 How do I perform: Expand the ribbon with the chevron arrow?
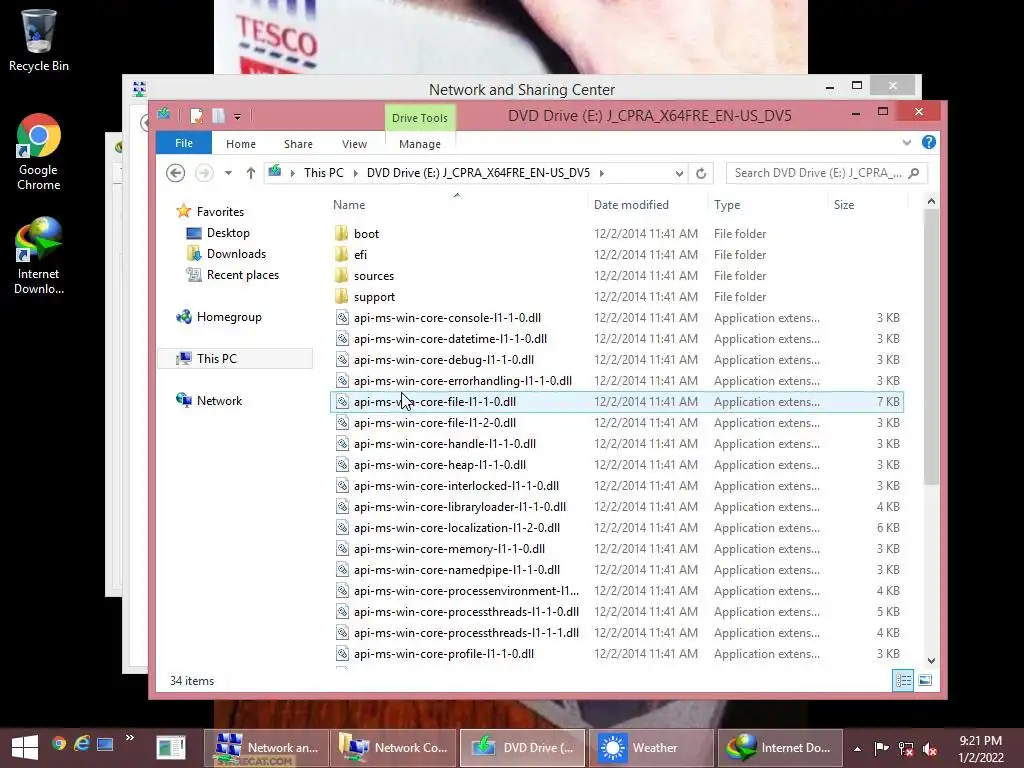pyautogui.click(x=906, y=142)
